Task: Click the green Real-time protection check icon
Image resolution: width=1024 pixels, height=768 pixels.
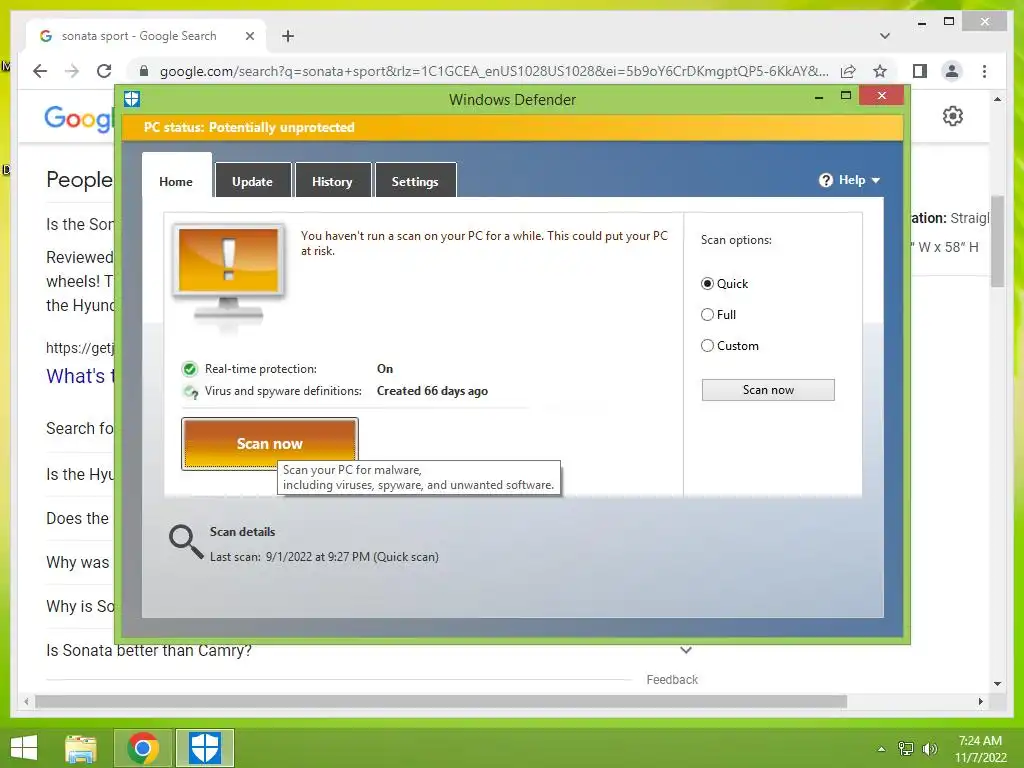Action: 189,369
